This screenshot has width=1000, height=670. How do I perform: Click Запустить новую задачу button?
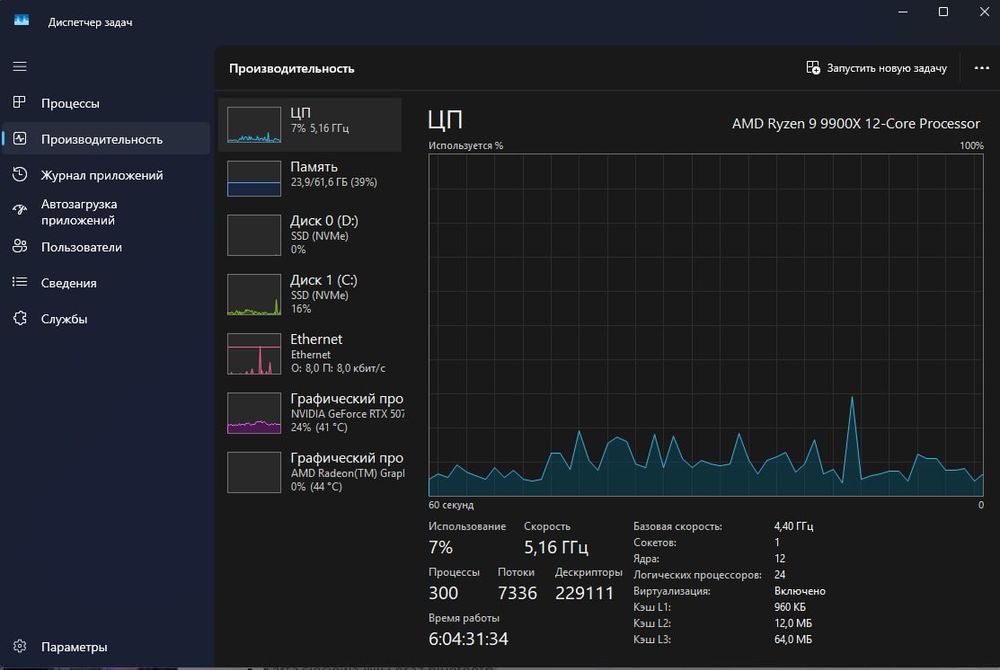pyautogui.click(x=876, y=68)
